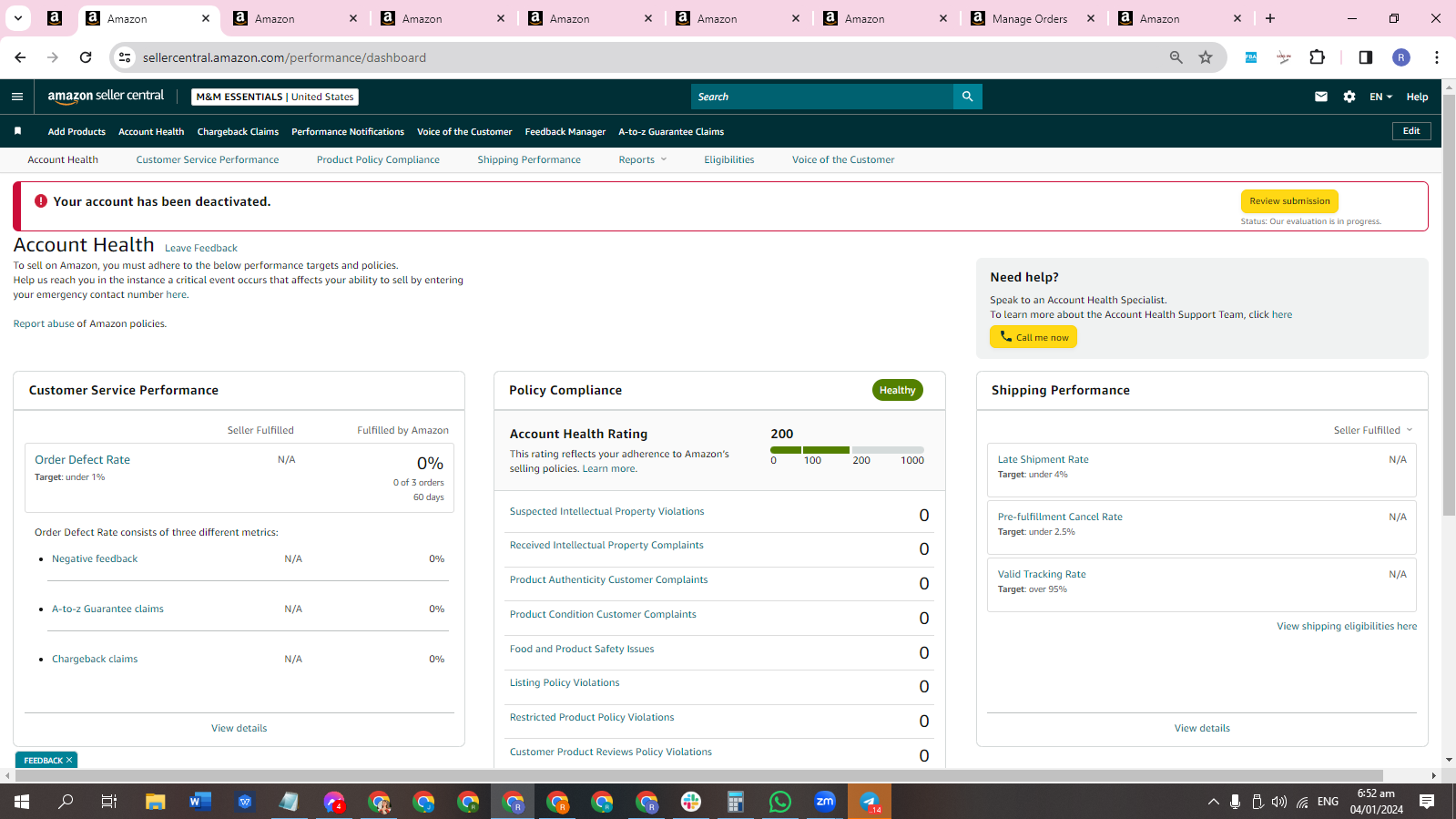Open the Eligibilities tab
This screenshot has width=1456, height=819.
click(x=728, y=159)
